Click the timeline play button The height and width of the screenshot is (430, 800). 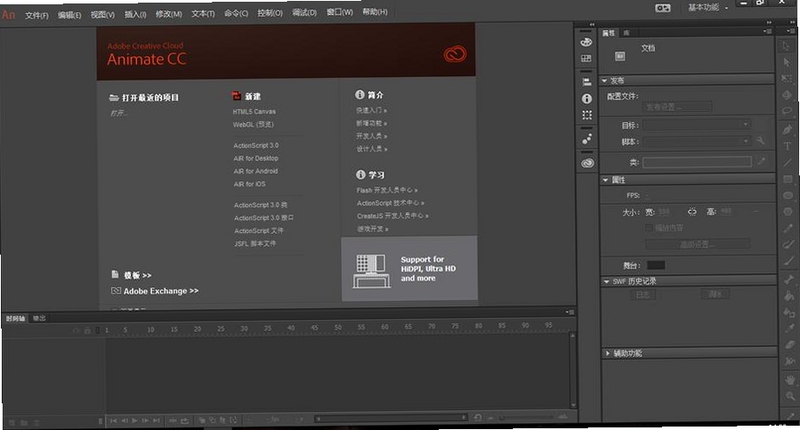[135, 421]
